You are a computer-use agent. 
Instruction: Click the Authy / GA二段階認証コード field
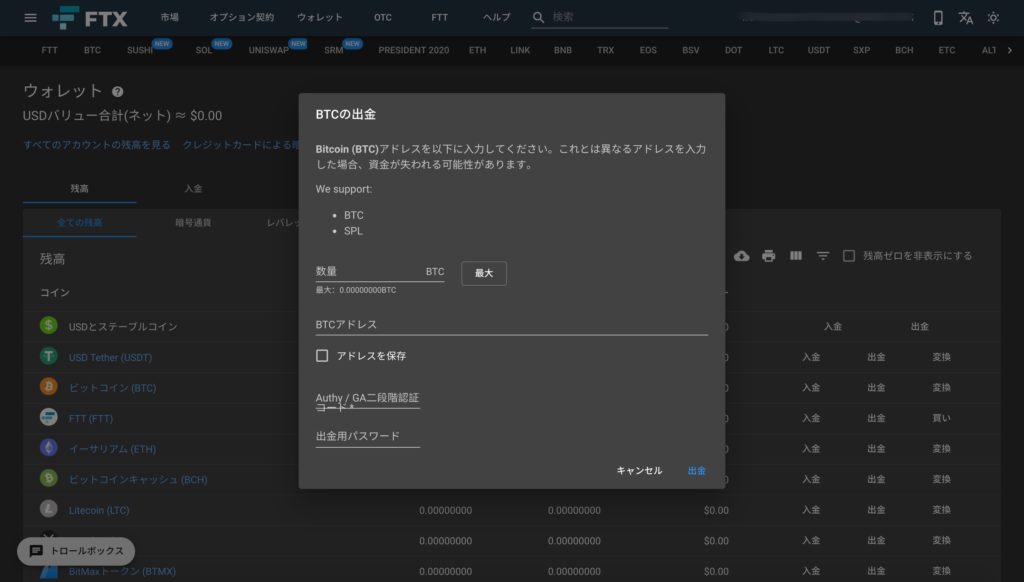coord(368,398)
